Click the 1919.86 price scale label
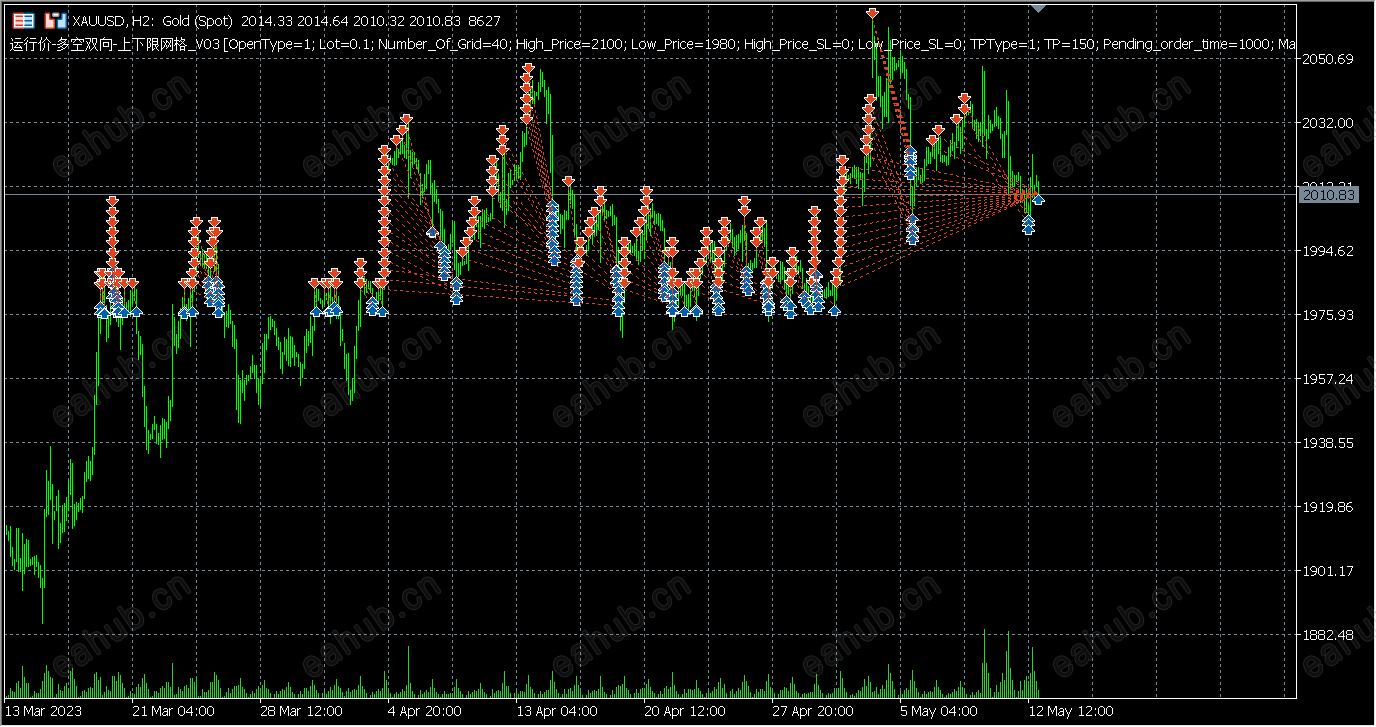Image resolution: width=1376 pixels, height=727 pixels. 1327,507
